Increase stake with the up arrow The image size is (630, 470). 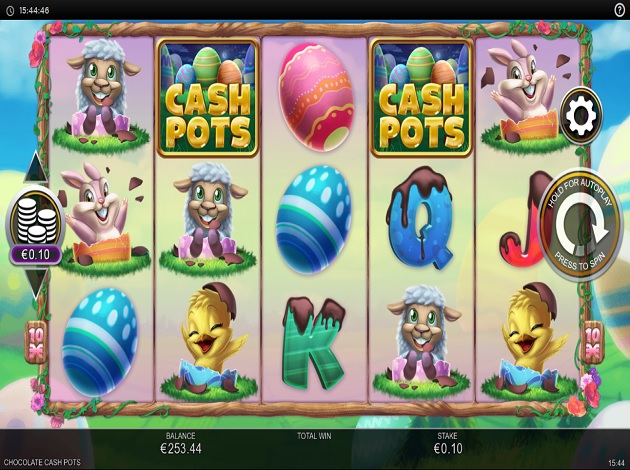(36, 167)
